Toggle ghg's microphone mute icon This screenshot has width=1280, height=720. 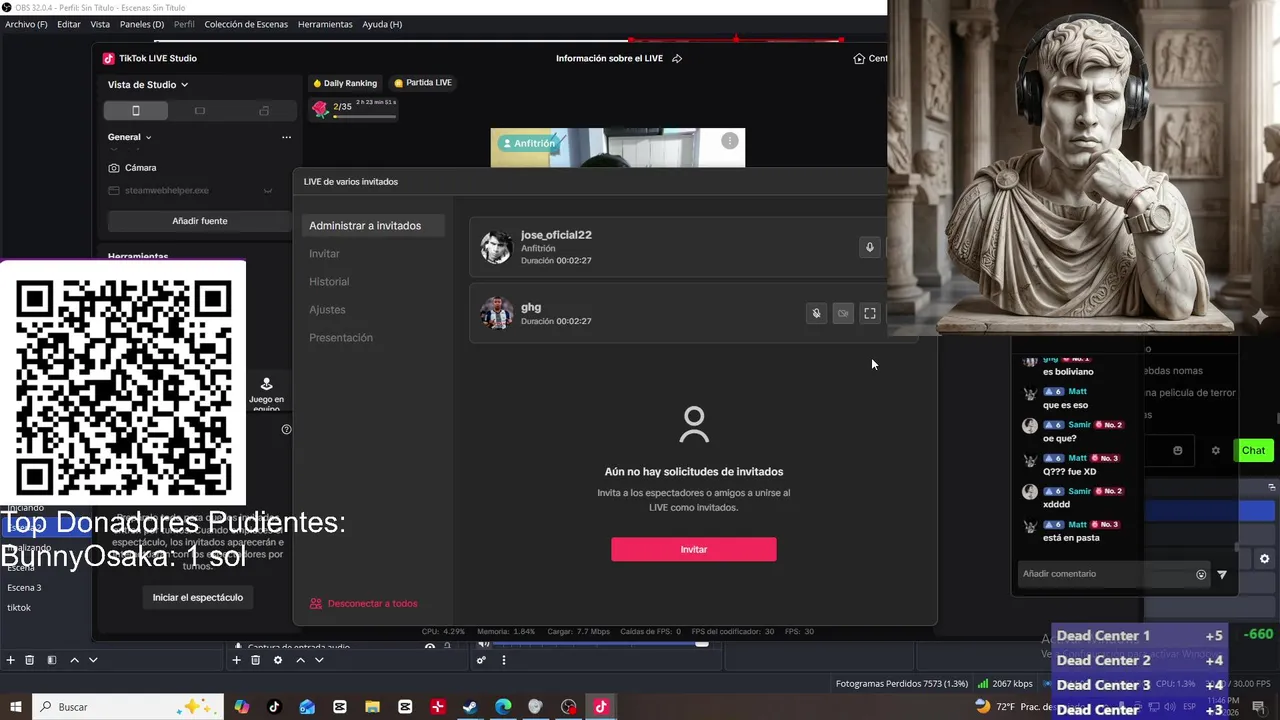pyautogui.click(x=816, y=313)
